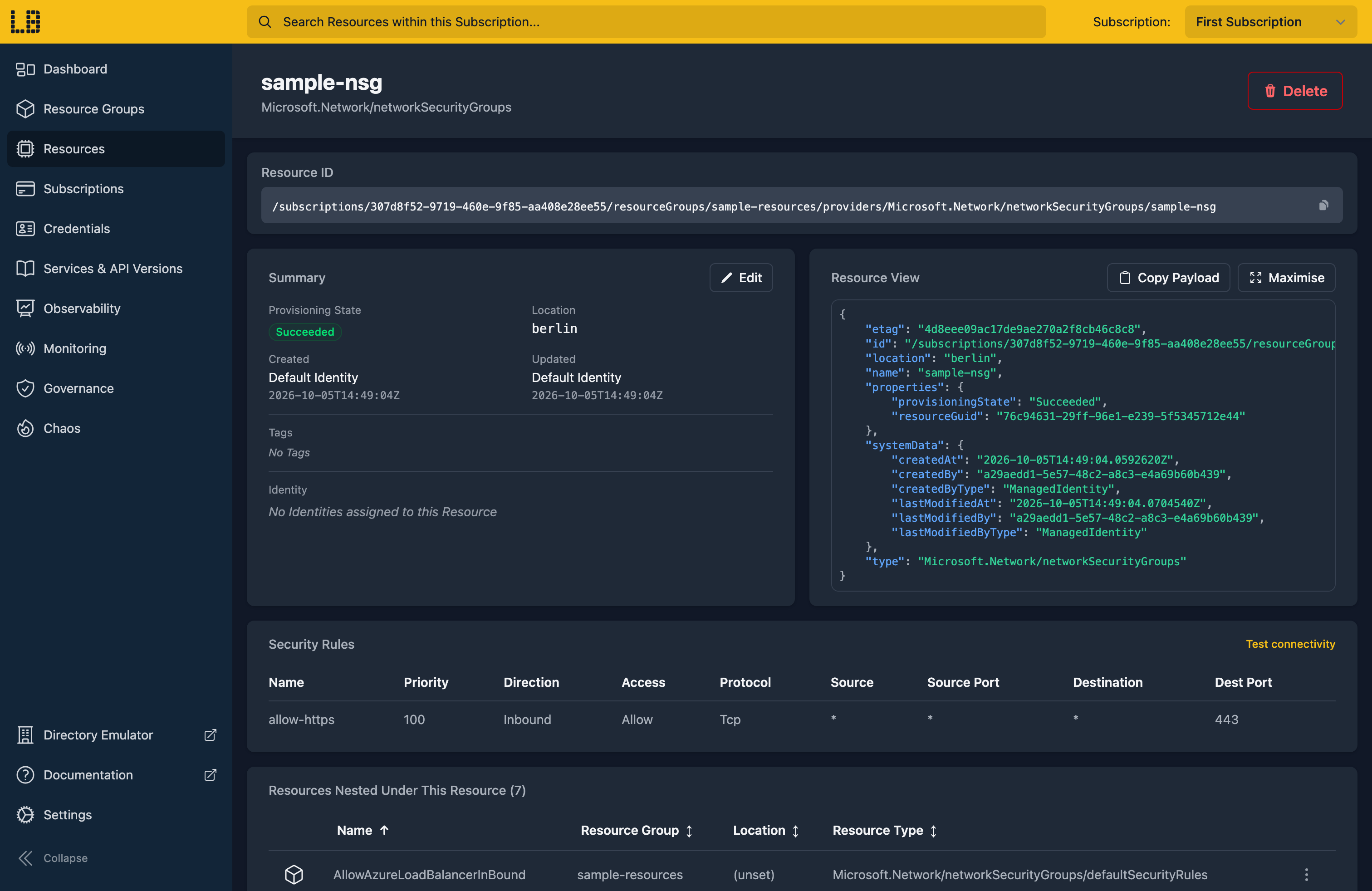Click the Chaos flame icon
This screenshot has height=891, width=1372.
point(25,428)
